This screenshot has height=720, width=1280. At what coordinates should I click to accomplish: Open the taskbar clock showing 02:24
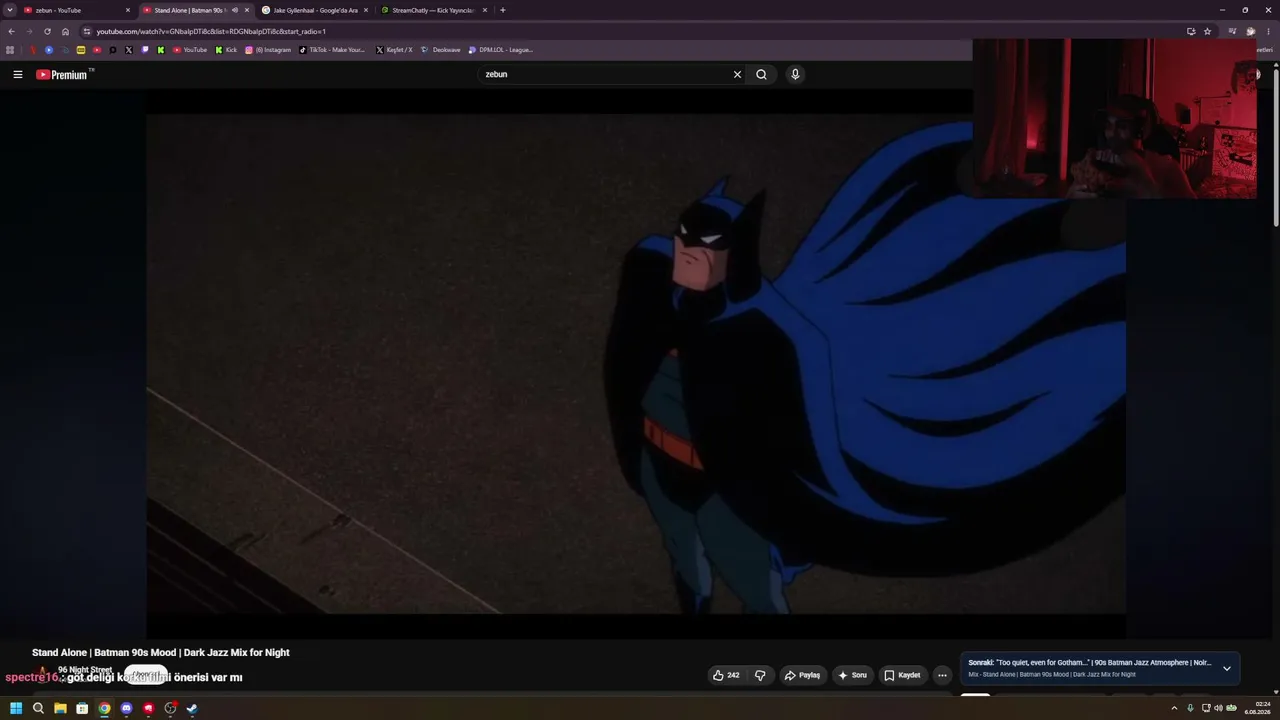coord(1257,708)
